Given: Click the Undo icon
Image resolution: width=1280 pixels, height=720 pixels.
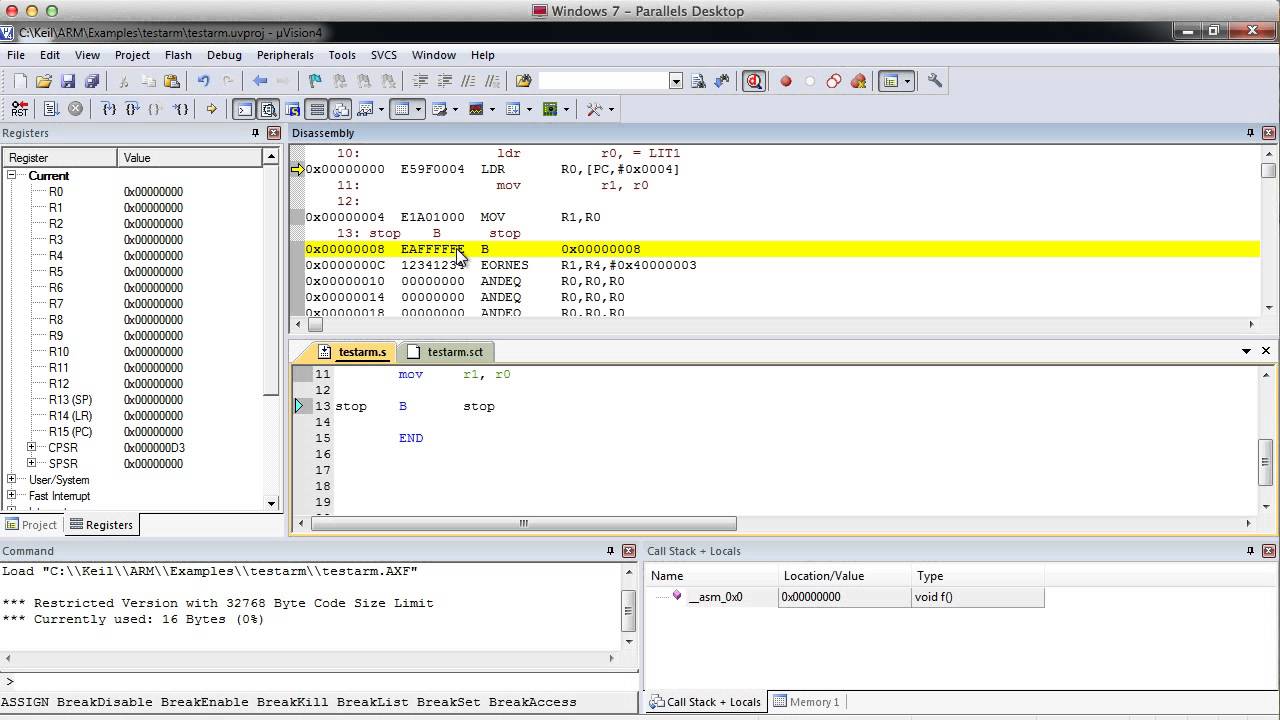Looking at the screenshot, I should (x=204, y=81).
